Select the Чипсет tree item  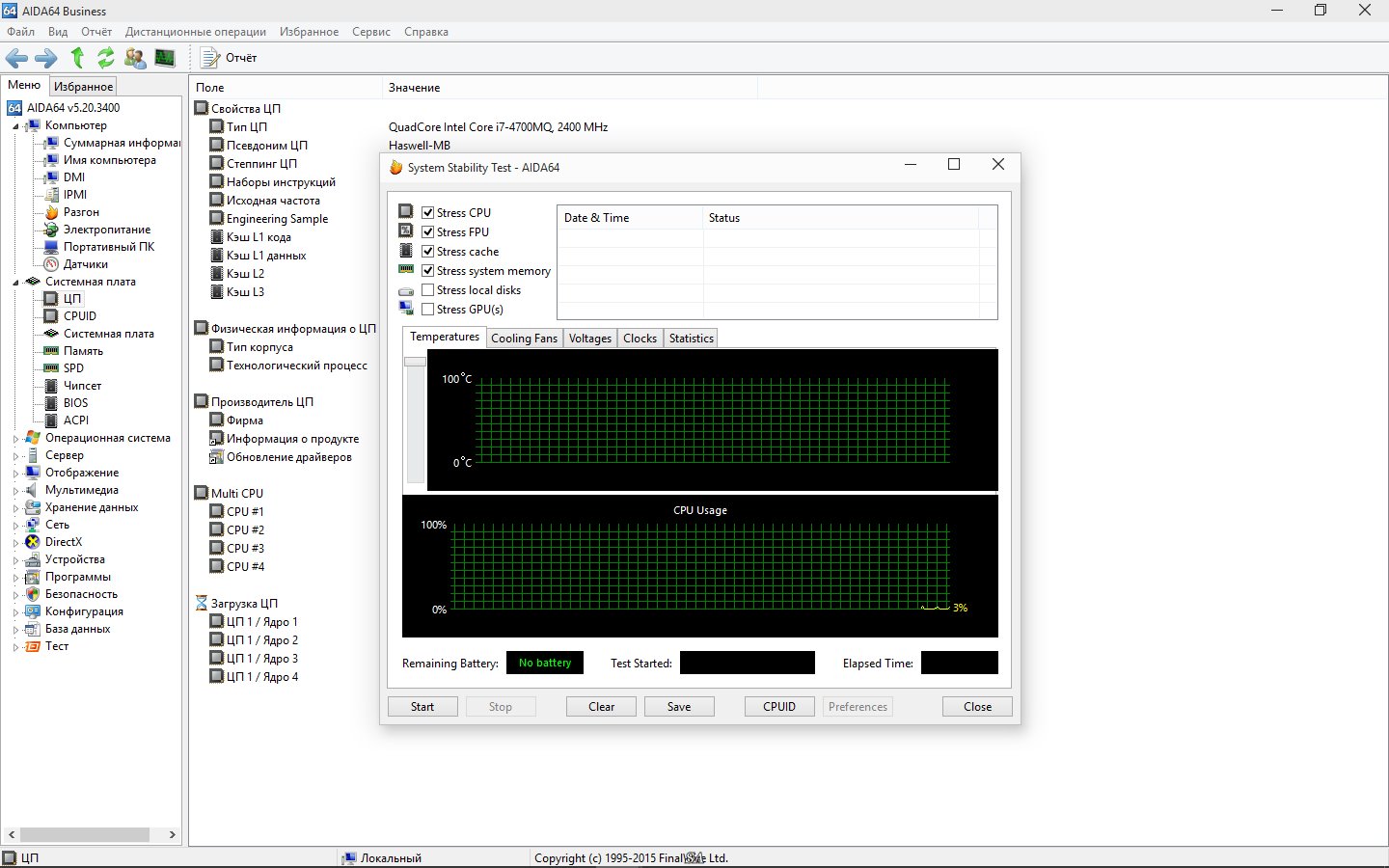tap(82, 386)
